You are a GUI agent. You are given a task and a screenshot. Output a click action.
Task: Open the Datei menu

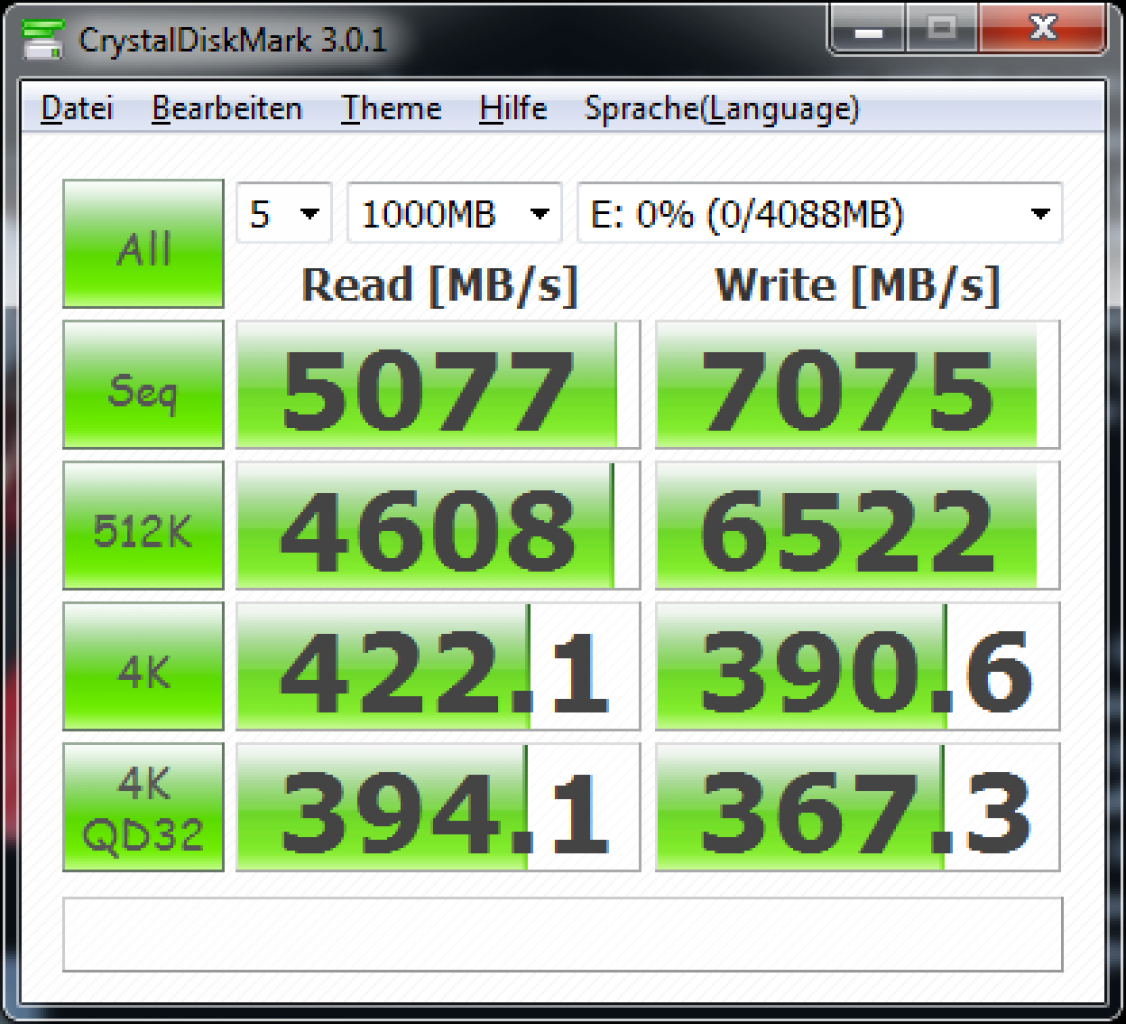click(x=77, y=109)
